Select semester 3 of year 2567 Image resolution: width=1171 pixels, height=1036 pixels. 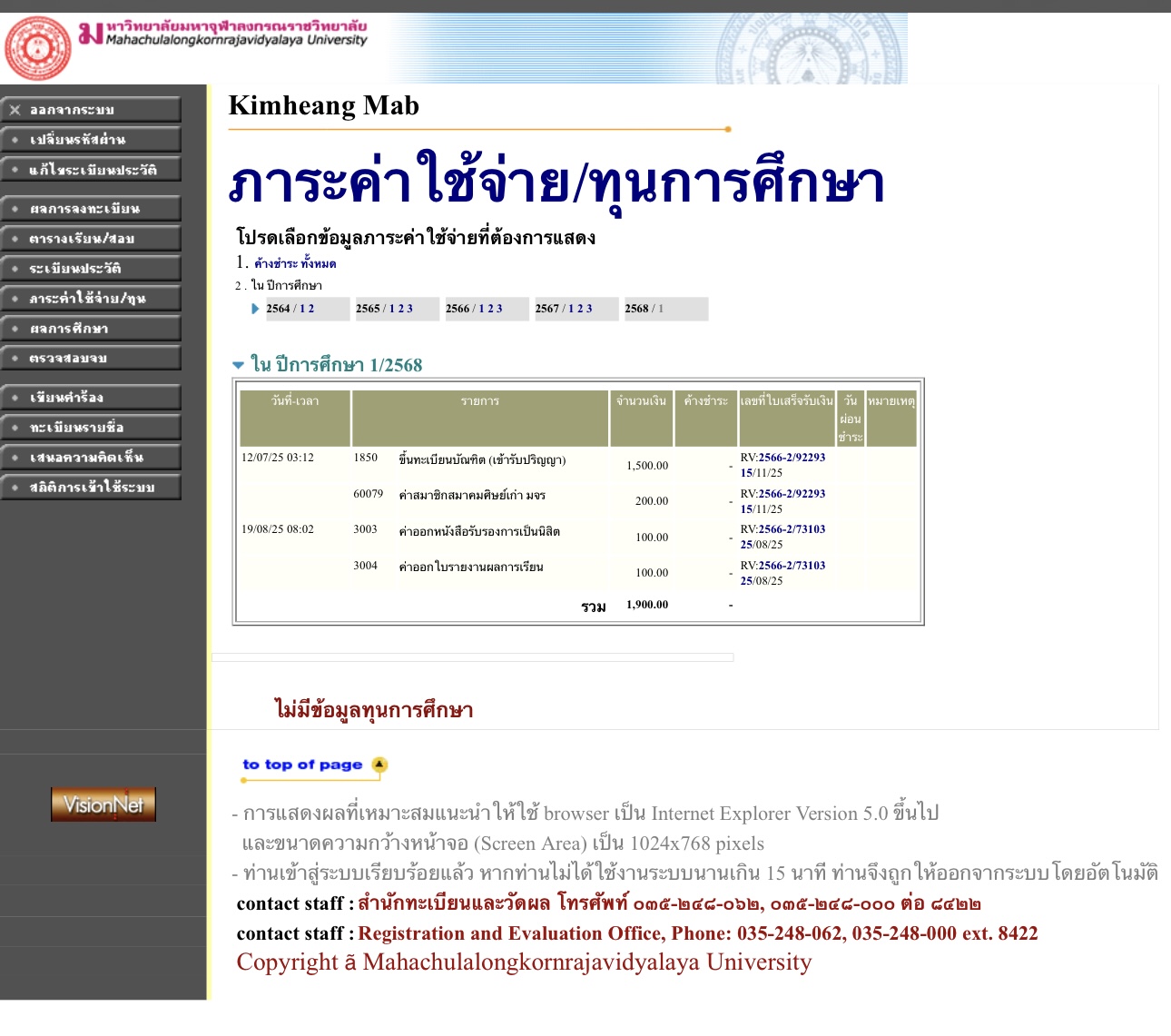tap(589, 309)
